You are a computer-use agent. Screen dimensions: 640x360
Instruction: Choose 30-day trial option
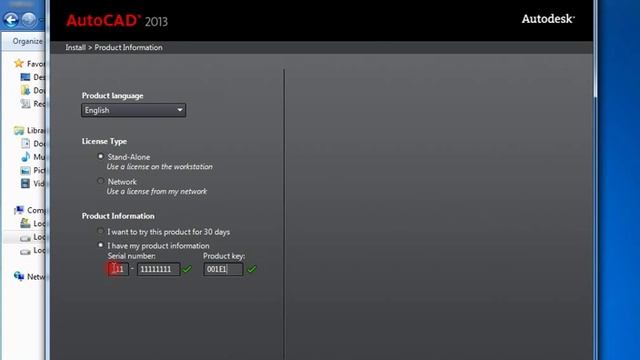100,231
